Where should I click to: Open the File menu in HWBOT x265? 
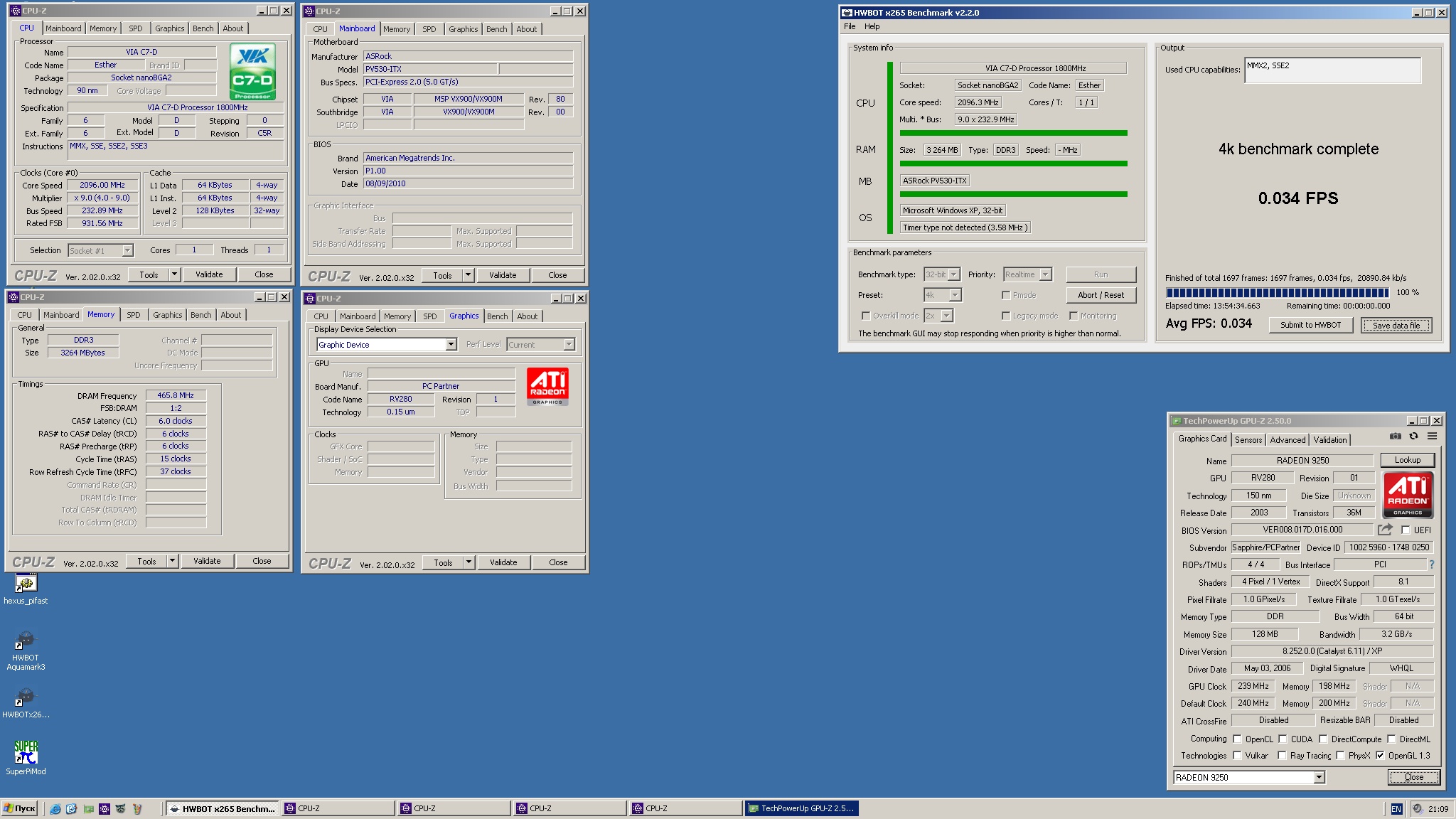pyautogui.click(x=850, y=26)
